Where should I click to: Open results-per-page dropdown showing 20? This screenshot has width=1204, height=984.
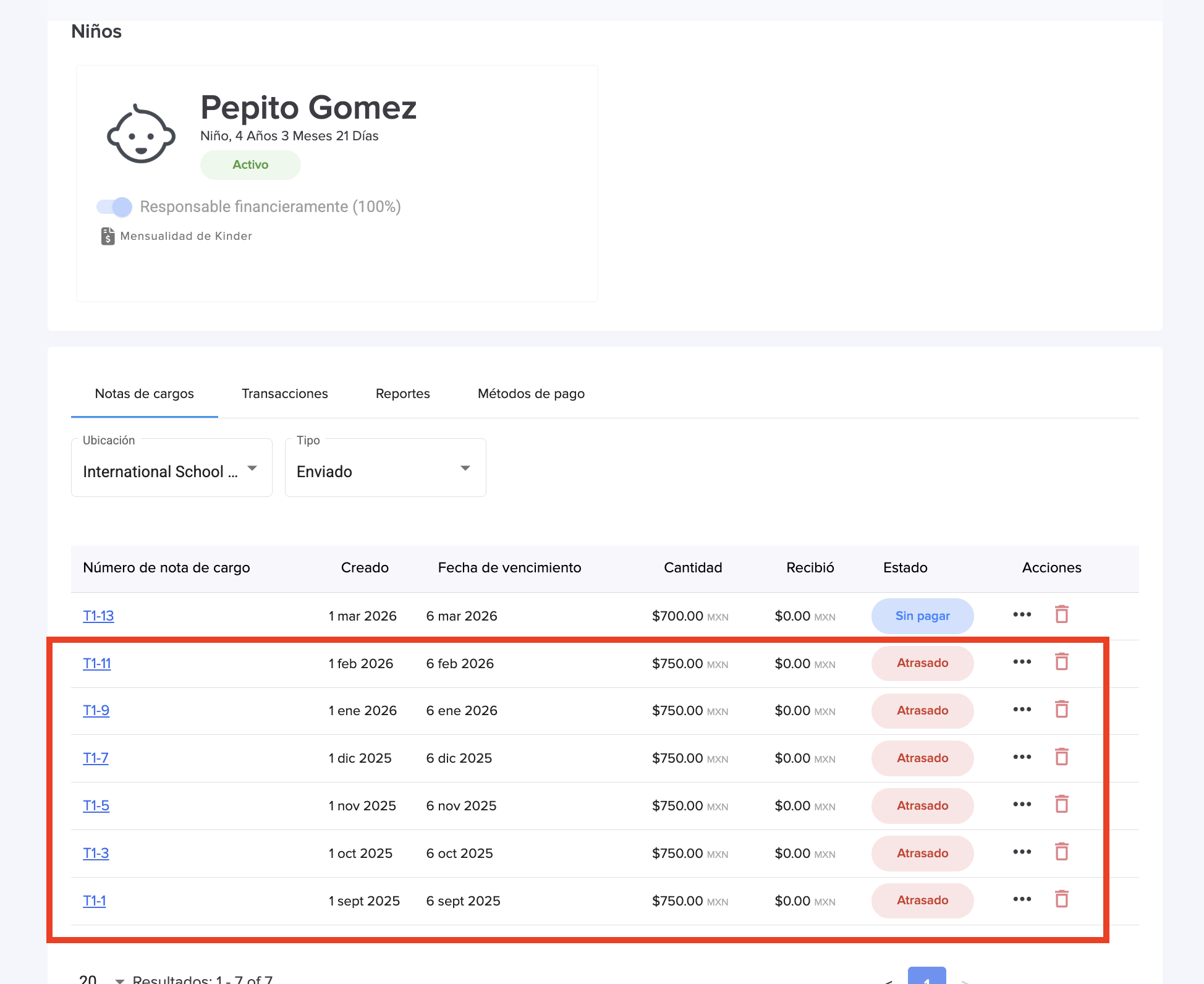coord(101,979)
